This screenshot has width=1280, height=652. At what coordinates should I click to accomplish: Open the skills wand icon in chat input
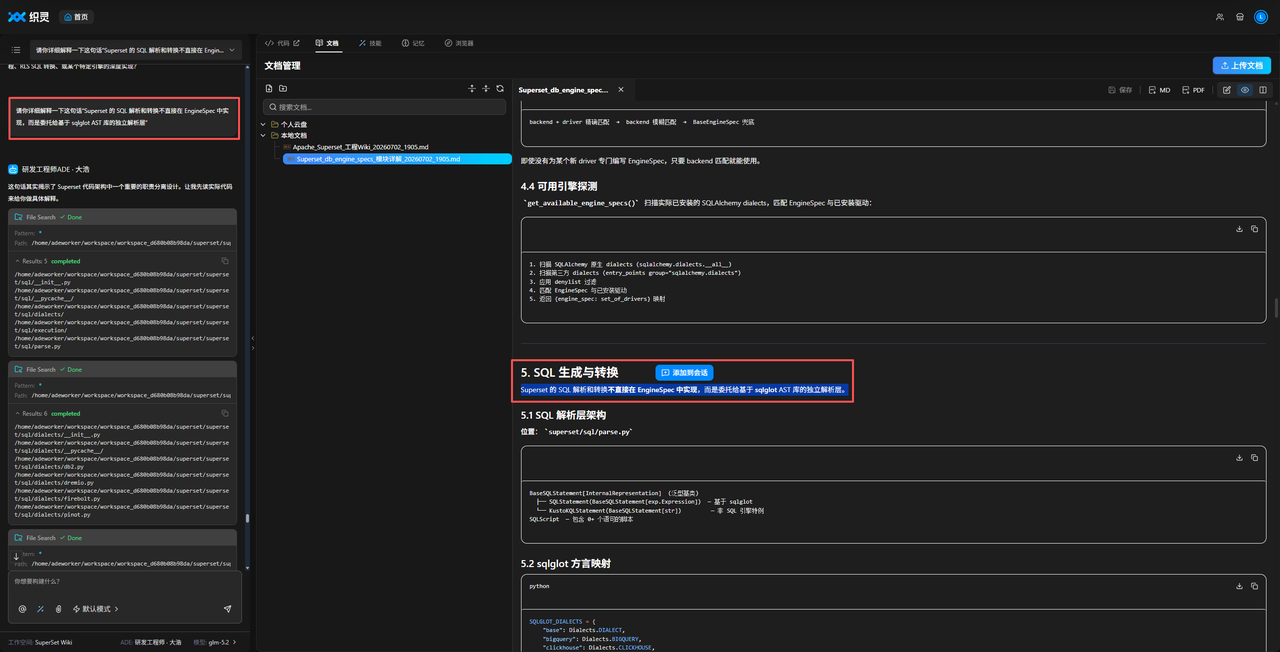(x=40, y=608)
